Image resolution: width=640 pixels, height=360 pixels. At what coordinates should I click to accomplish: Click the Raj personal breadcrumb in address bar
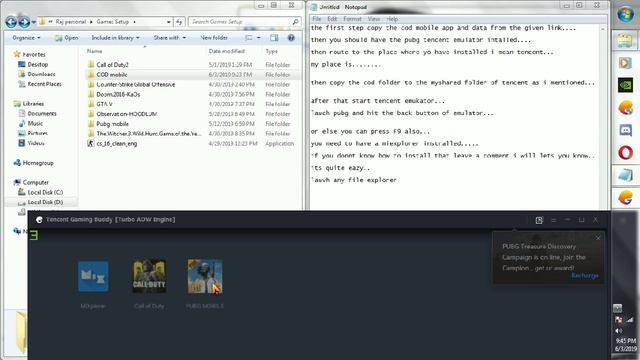tap(71, 22)
